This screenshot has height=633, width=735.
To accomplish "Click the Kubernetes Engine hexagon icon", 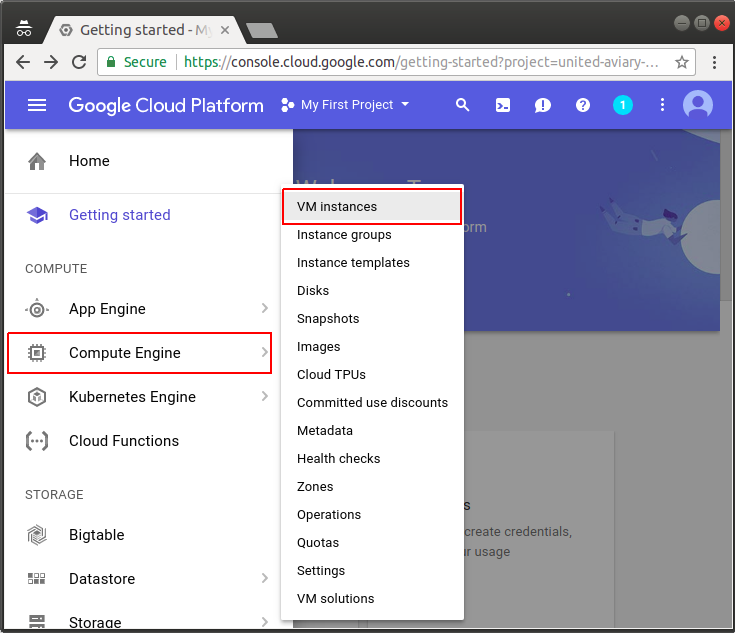I will click(37, 397).
